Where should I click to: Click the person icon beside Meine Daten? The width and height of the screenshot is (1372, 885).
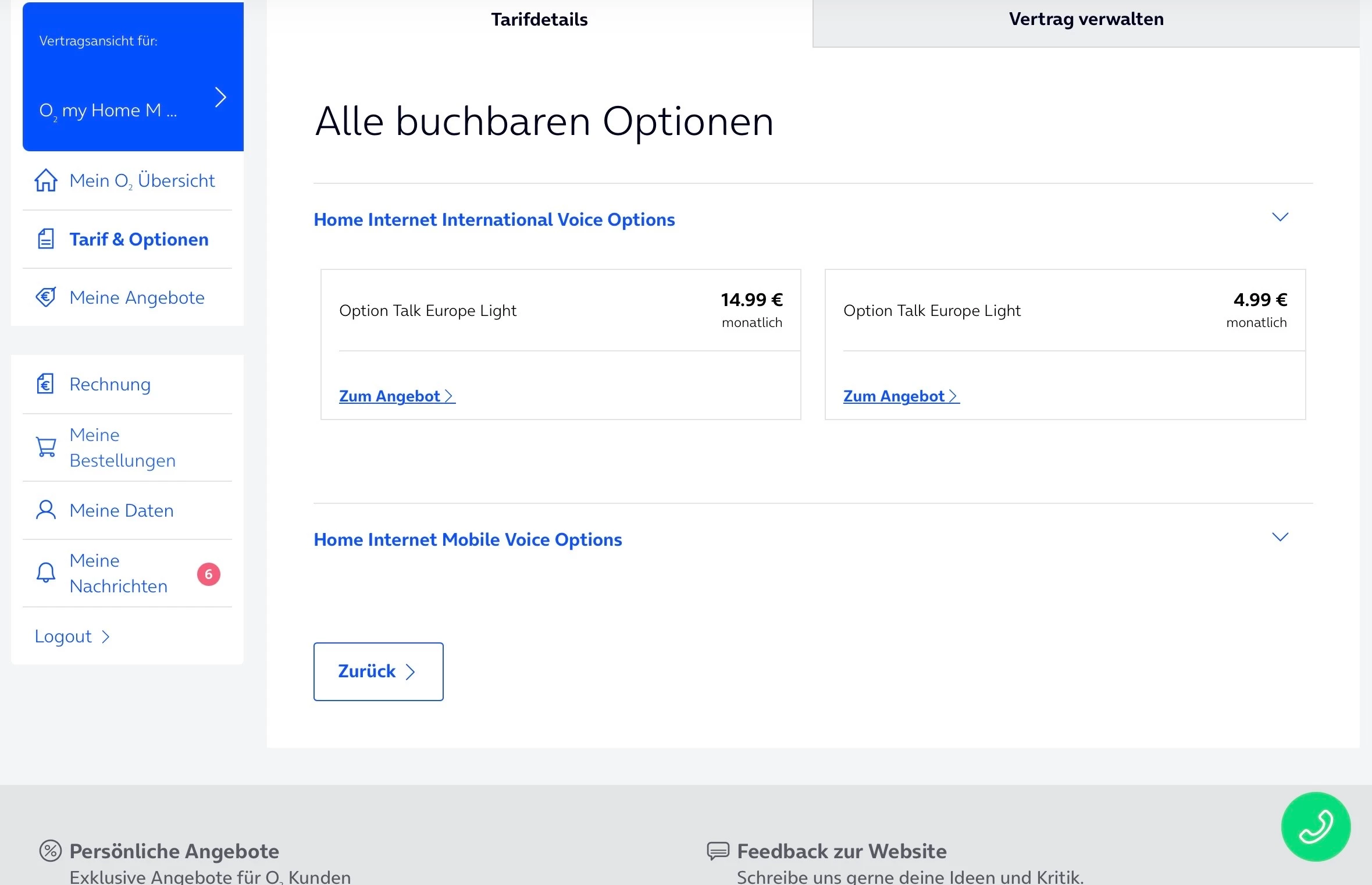tap(46, 510)
